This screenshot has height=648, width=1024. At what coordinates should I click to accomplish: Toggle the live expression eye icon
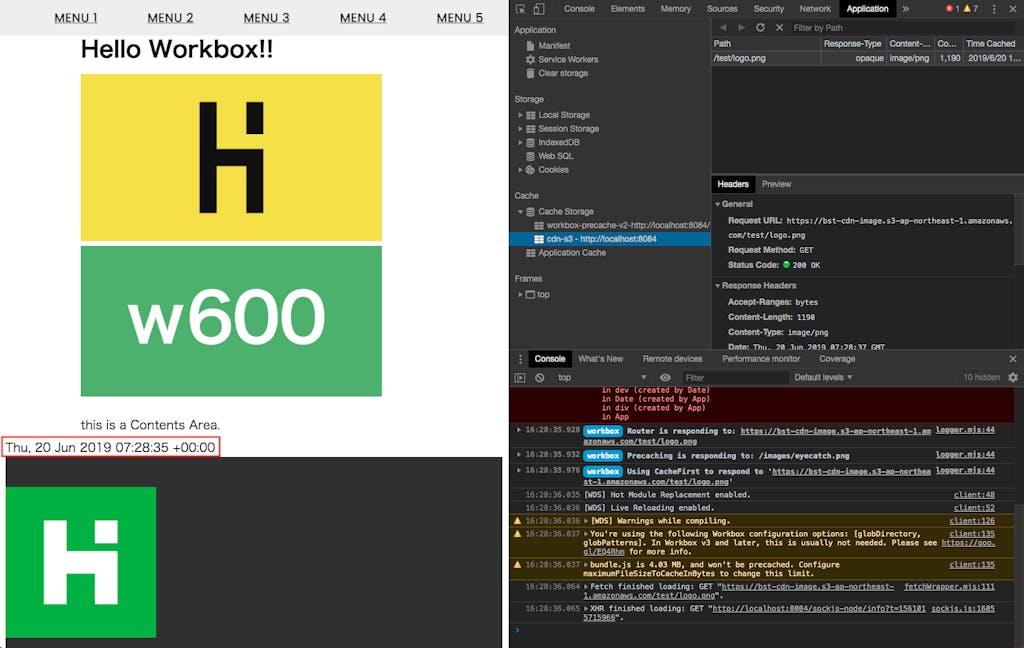pos(665,378)
